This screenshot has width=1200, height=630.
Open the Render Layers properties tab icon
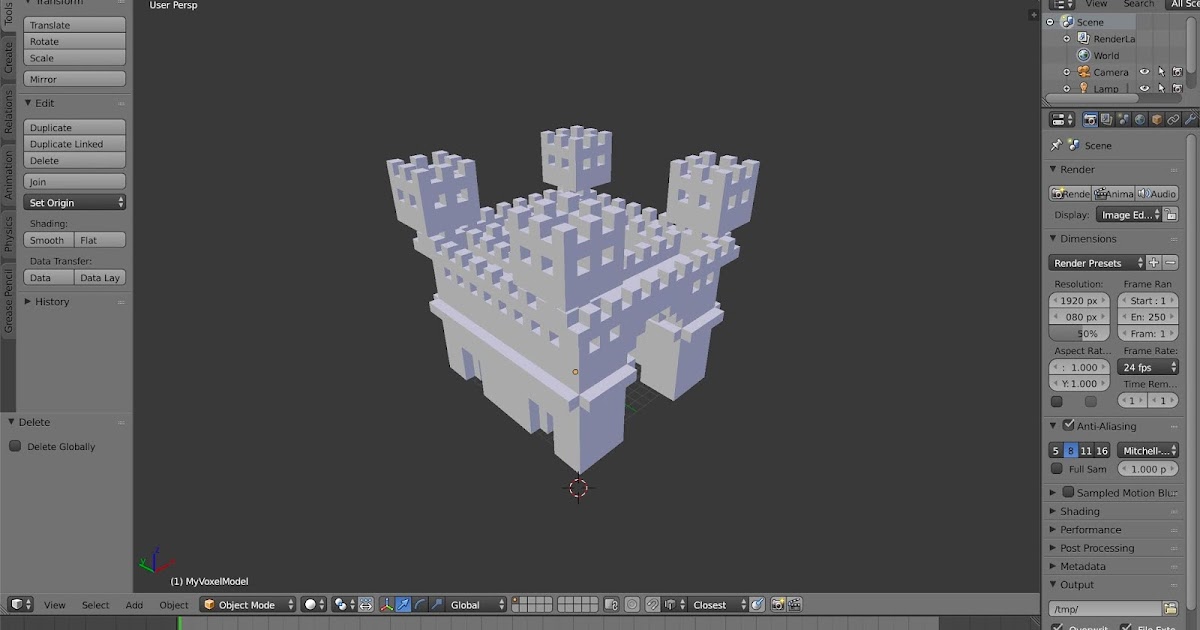pos(1106,120)
